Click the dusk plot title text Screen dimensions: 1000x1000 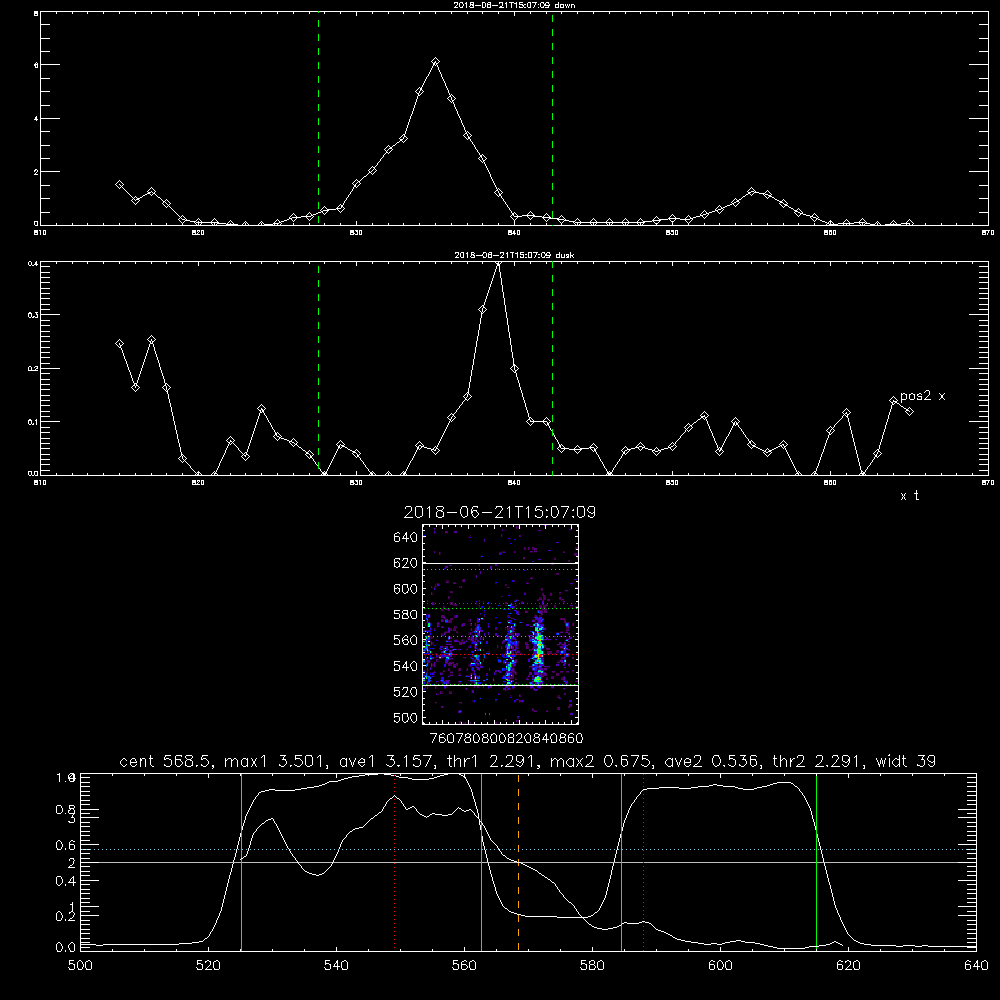(x=514, y=255)
